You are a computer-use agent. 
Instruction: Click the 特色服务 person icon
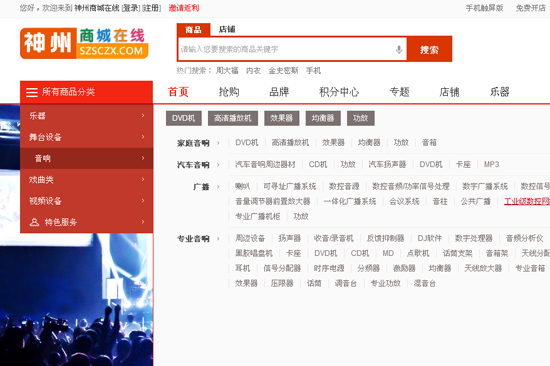pos(34,222)
